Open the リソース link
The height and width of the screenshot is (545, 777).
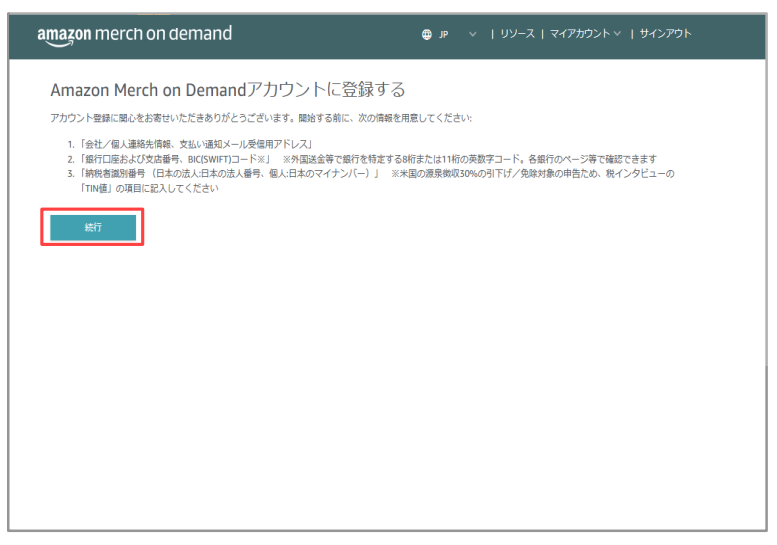[517, 34]
